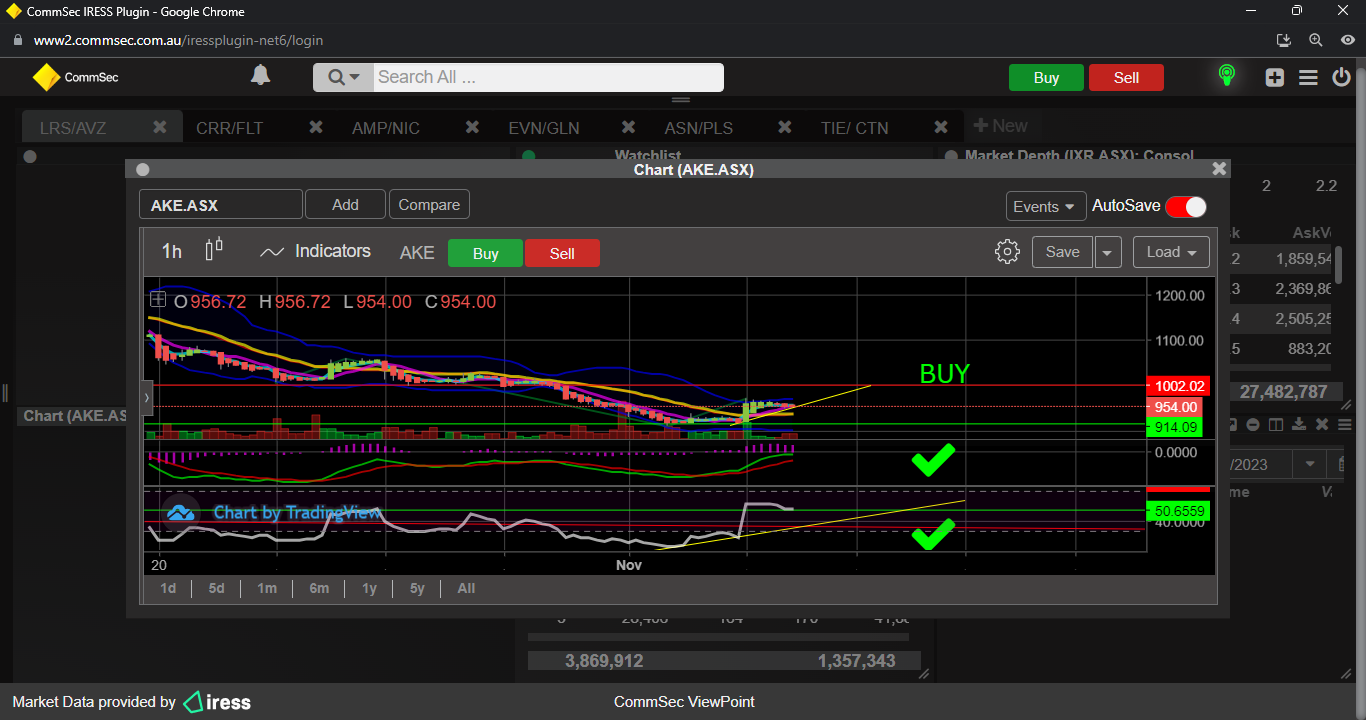The image size is (1366, 720).
Task: Open the search magnifier category dropdown
Action: click(x=343, y=77)
